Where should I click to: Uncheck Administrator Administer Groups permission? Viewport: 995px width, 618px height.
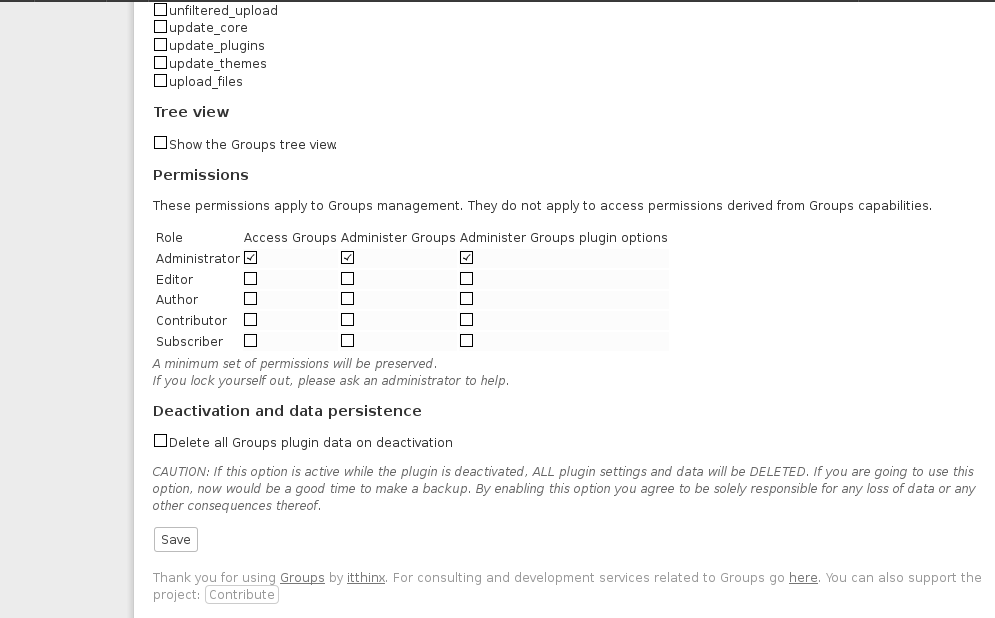[347, 258]
